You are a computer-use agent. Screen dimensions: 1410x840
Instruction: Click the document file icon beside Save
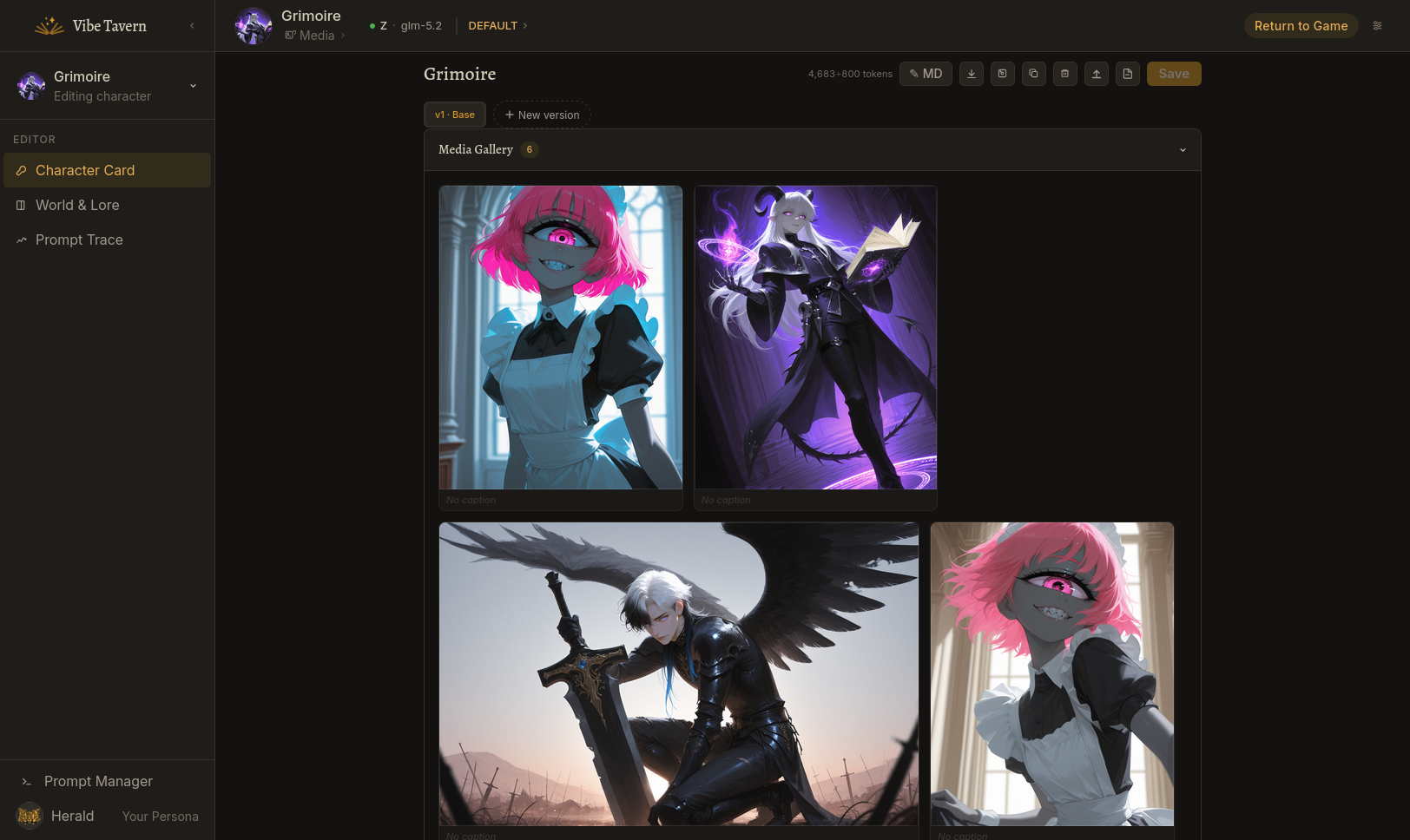point(1128,74)
